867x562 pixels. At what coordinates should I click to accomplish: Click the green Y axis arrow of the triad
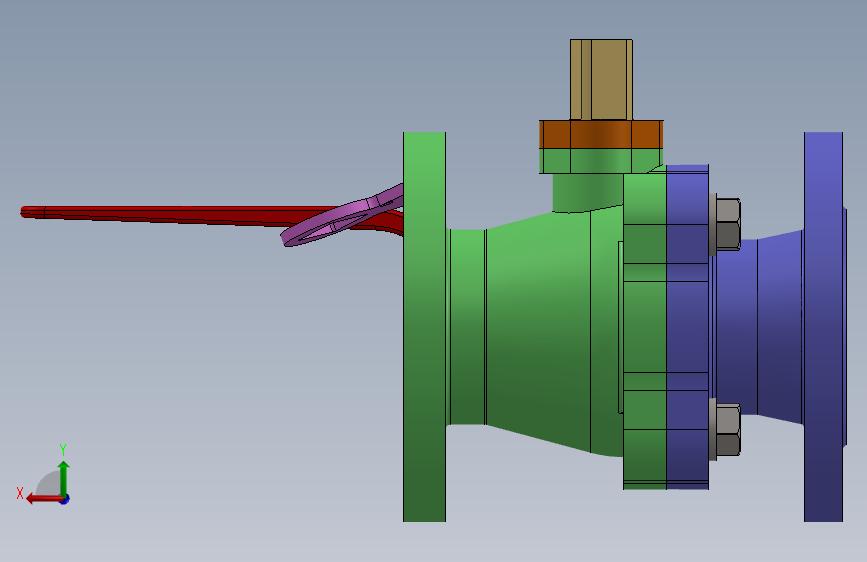[64, 478]
